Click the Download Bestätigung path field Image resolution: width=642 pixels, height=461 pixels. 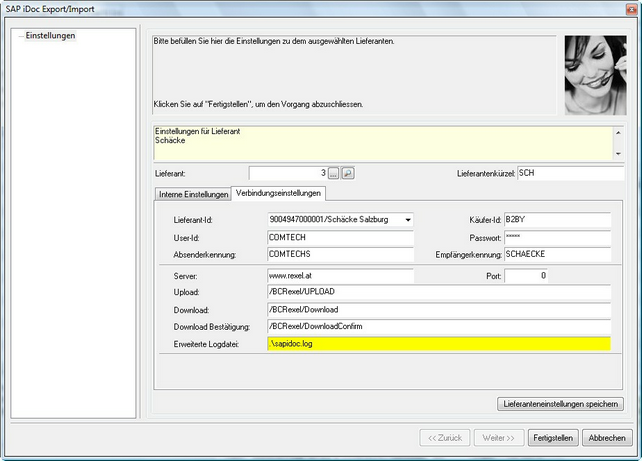[437, 326]
